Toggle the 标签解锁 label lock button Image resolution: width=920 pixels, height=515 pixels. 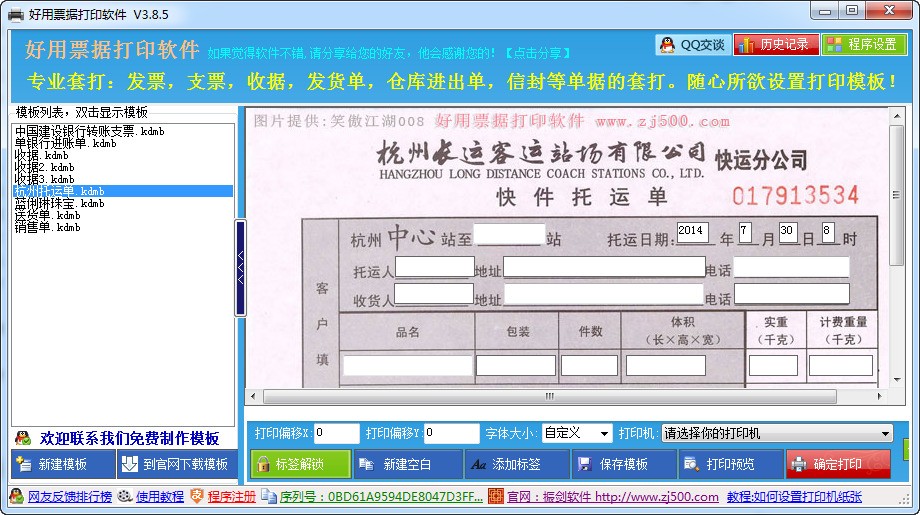[301, 464]
